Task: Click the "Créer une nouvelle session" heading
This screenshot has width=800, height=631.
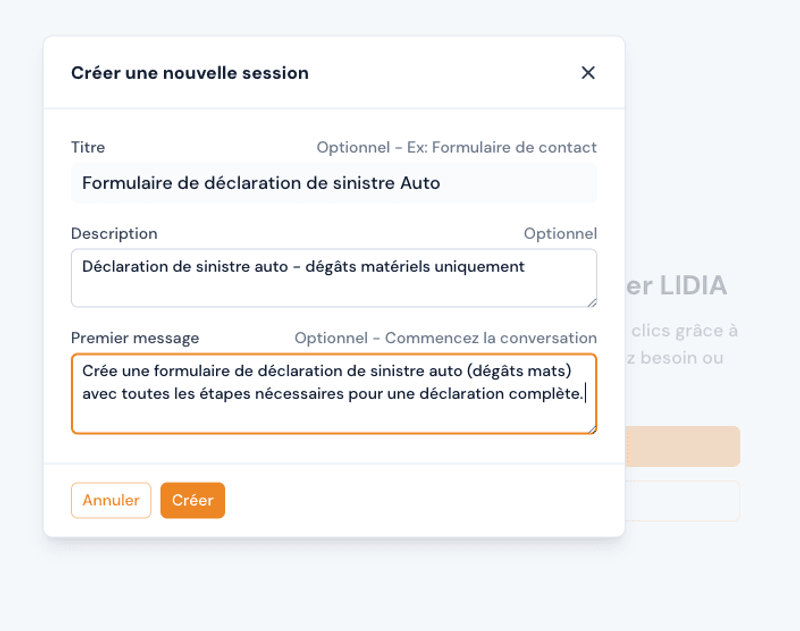Action: [x=190, y=72]
